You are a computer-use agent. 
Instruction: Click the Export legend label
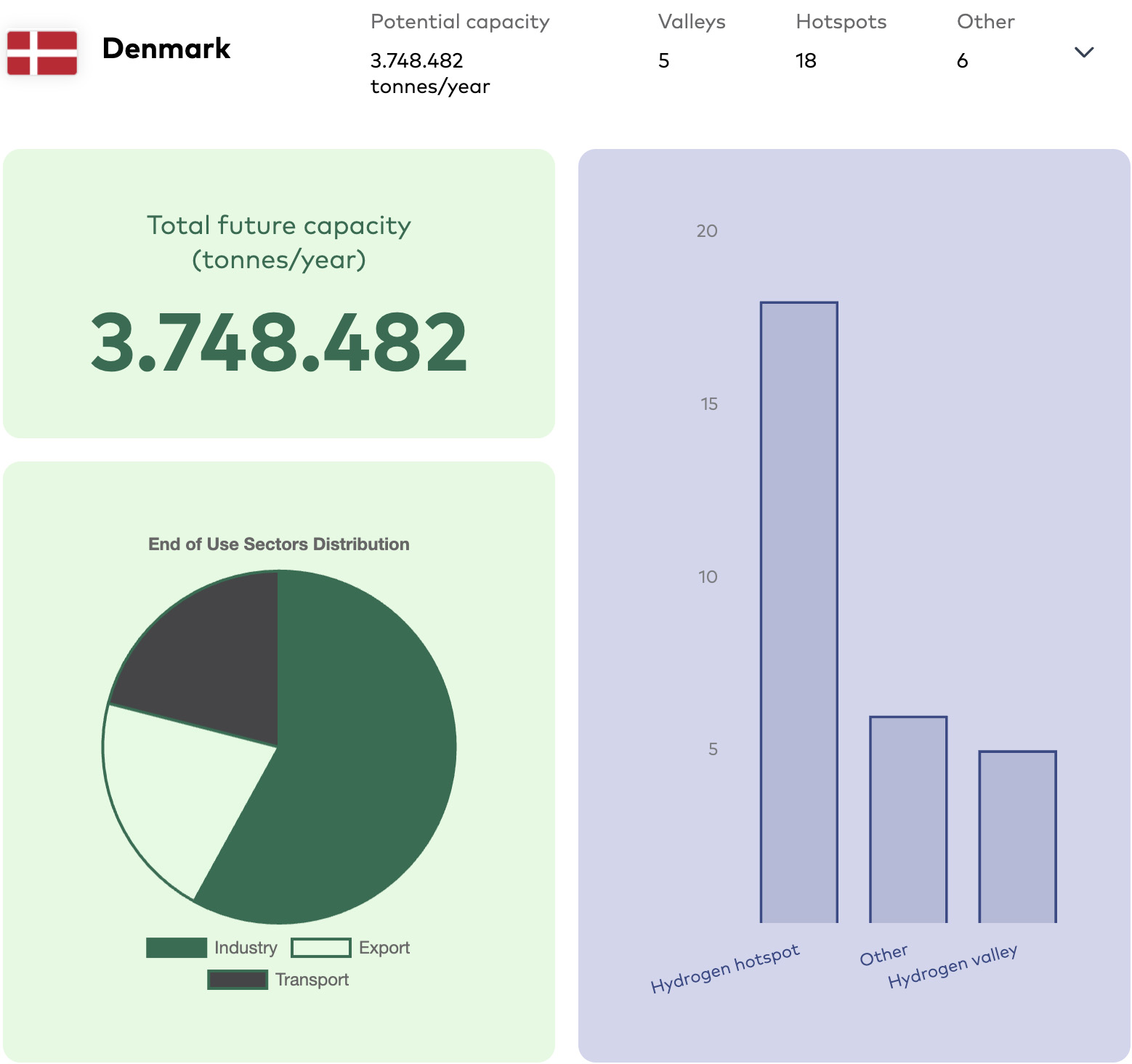[x=384, y=948]
